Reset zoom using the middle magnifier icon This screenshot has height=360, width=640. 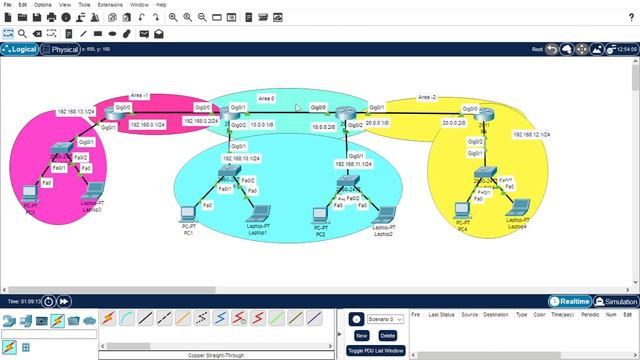pos(188,18)
